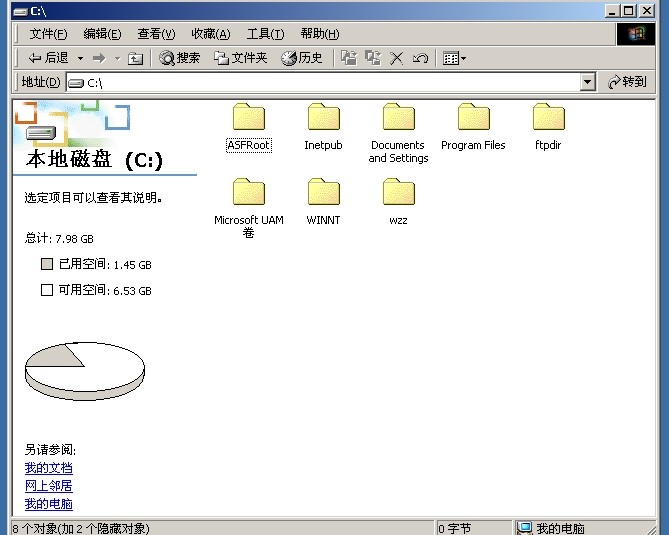
Task: Select the Documents and Settings folder
Action: pos(398,133)
